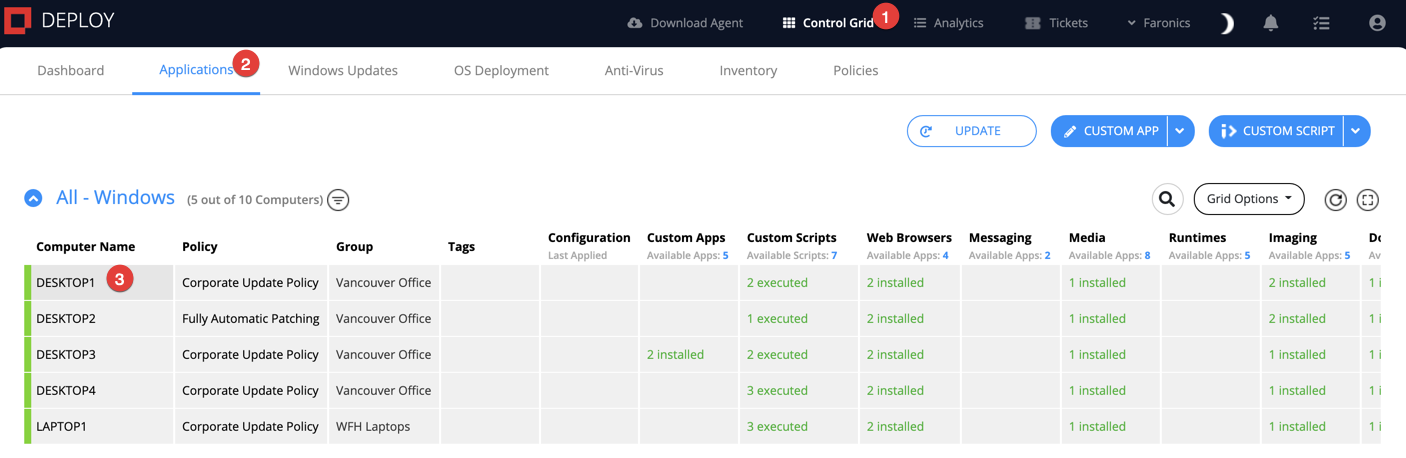The height and width of the screenshot is (458, 1406).
Task: Toggle fullscreen grid view icon
Action: [1368, 200]
